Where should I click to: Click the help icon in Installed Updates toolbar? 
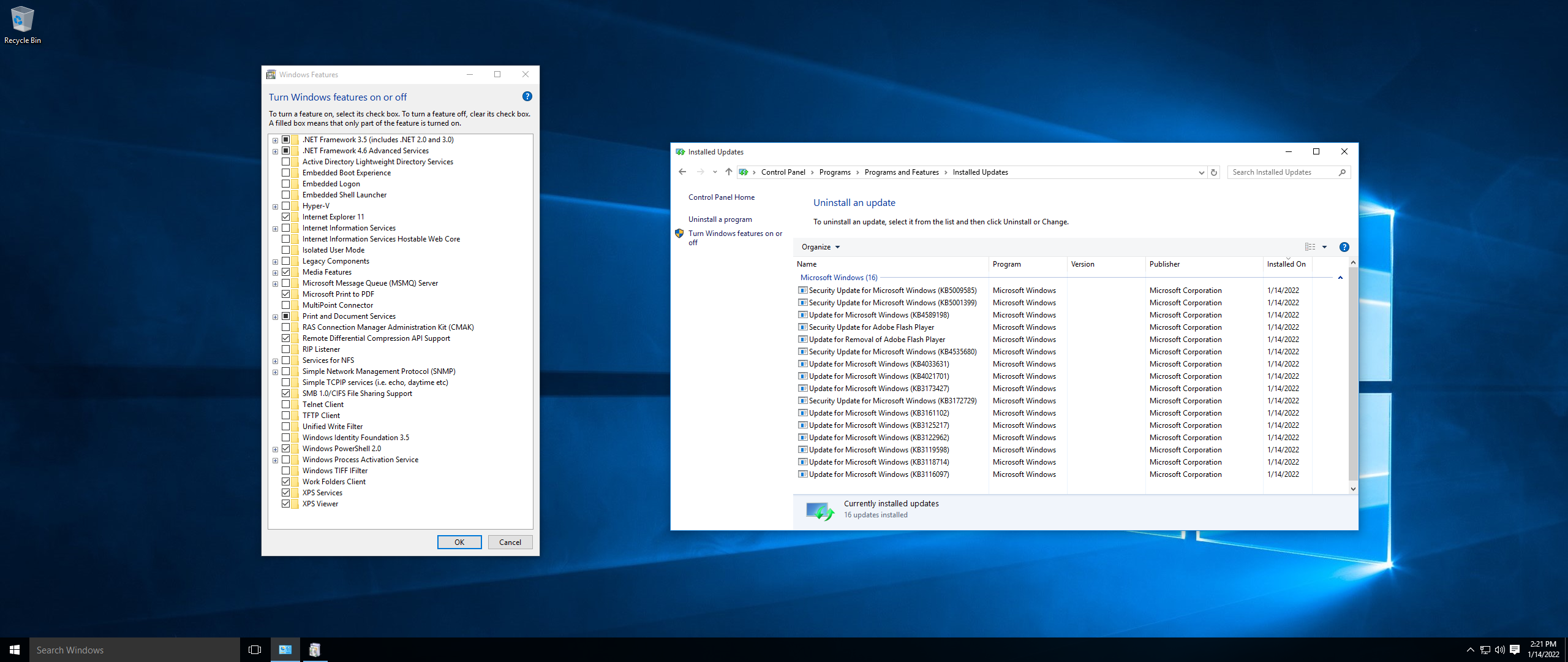click(1344, 247)
